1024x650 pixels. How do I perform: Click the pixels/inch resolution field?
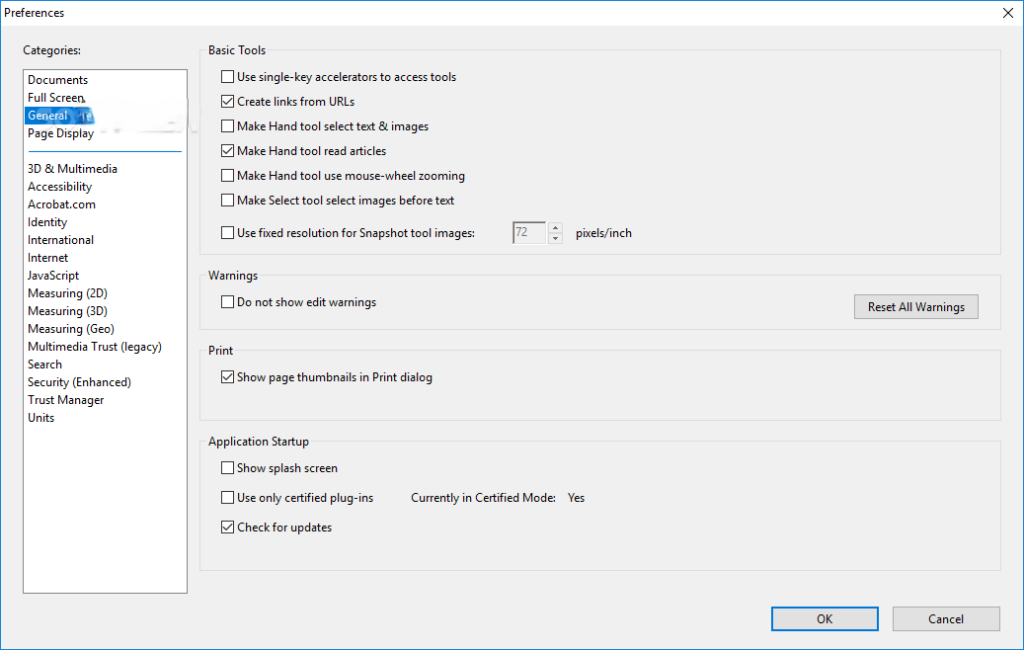tap(530, 233)
